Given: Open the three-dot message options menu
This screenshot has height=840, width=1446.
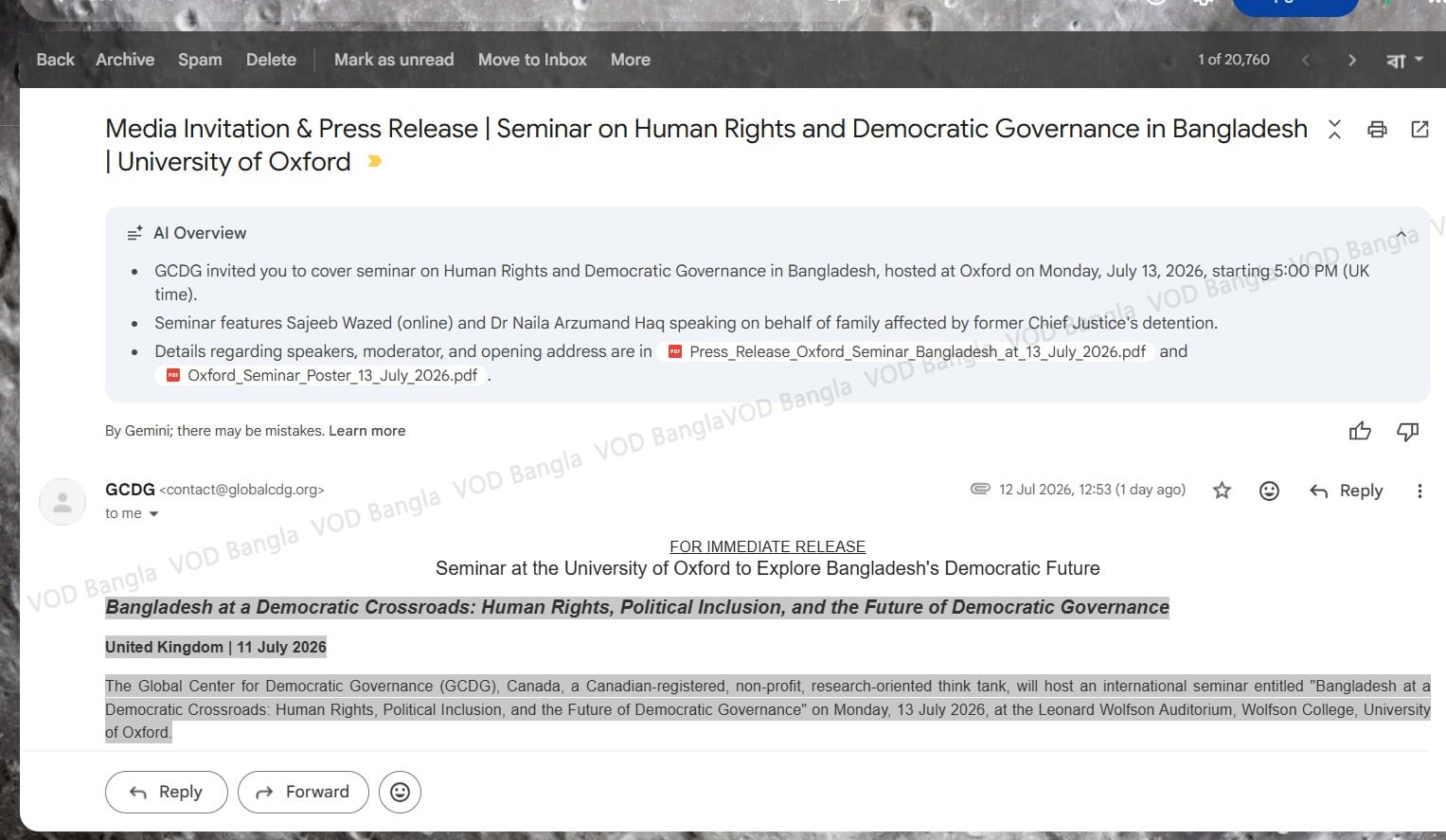Looking at the screenshot, I should [1419, 491].
